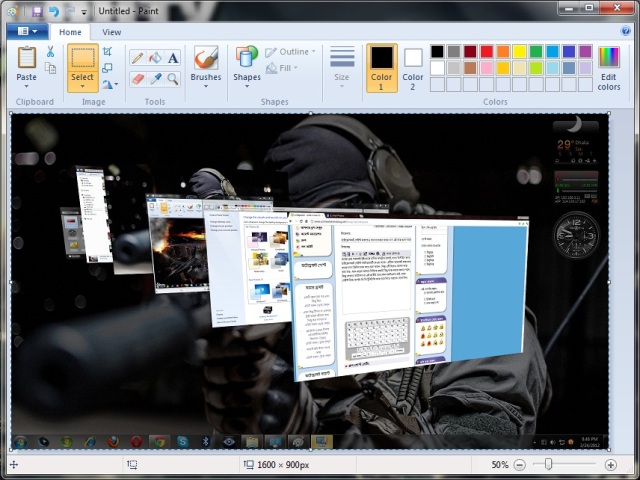The width and height of the screenshot is (640, 480).
Task: Select the Pencil tool
Action: 138,58
